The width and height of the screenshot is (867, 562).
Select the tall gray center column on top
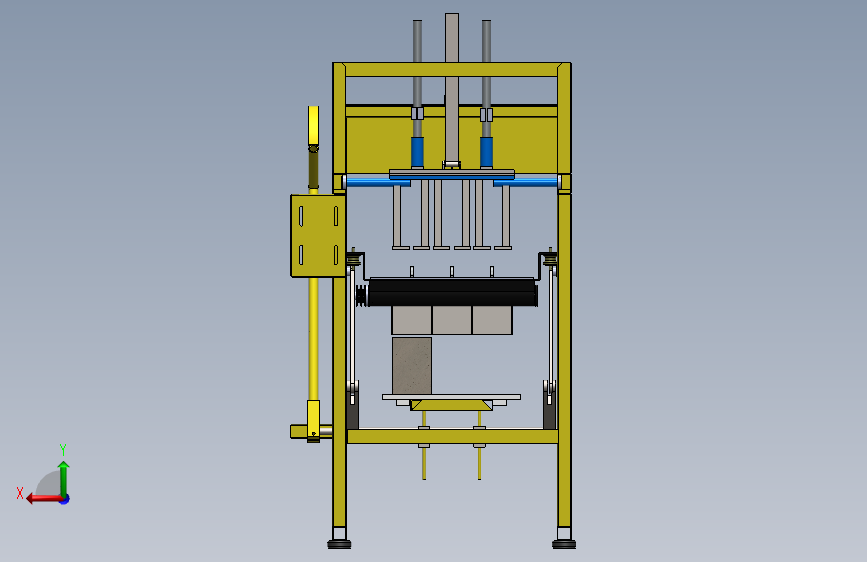tap(452, 89)
